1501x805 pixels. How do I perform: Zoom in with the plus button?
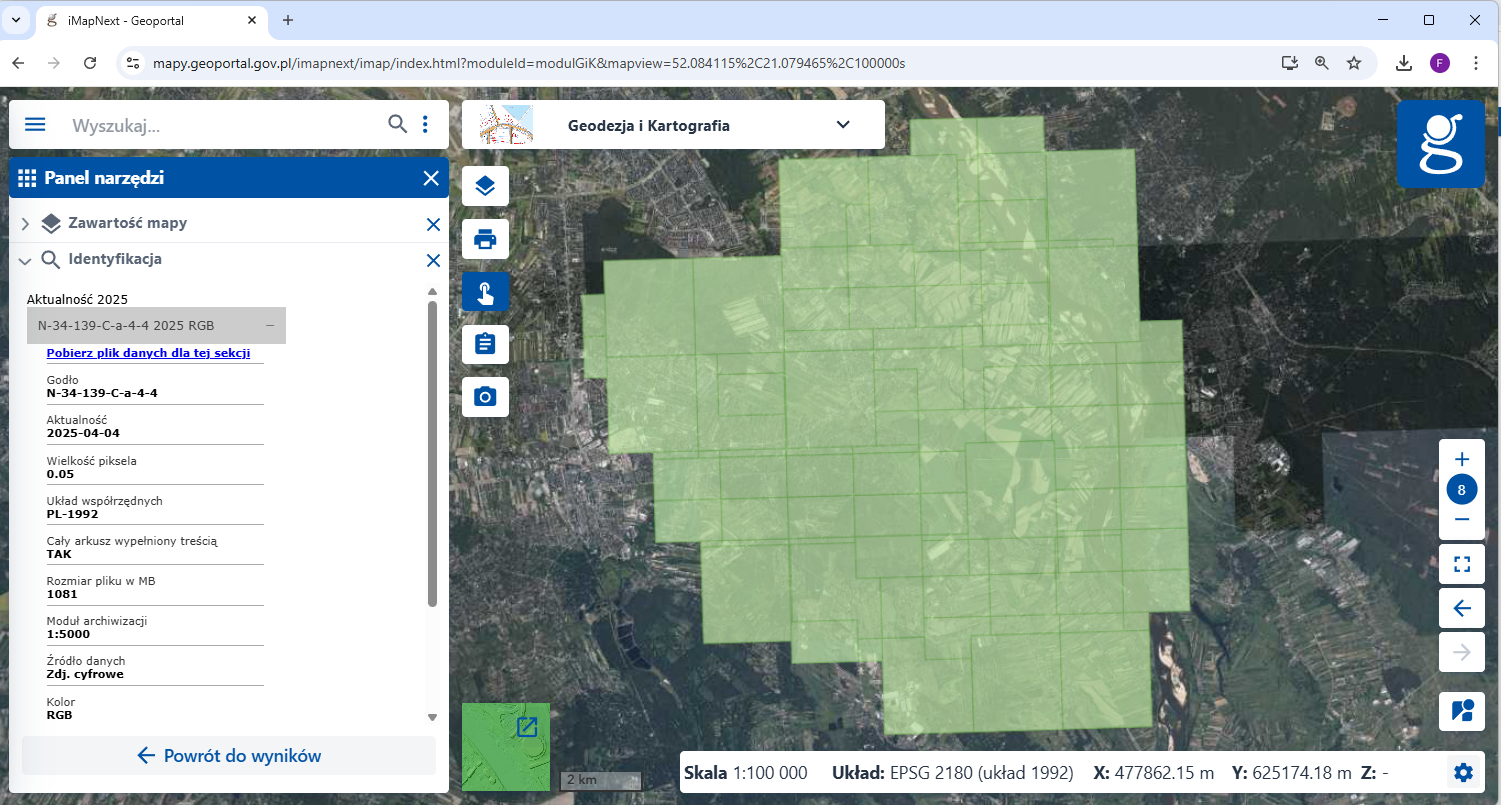coord(1461,460)
